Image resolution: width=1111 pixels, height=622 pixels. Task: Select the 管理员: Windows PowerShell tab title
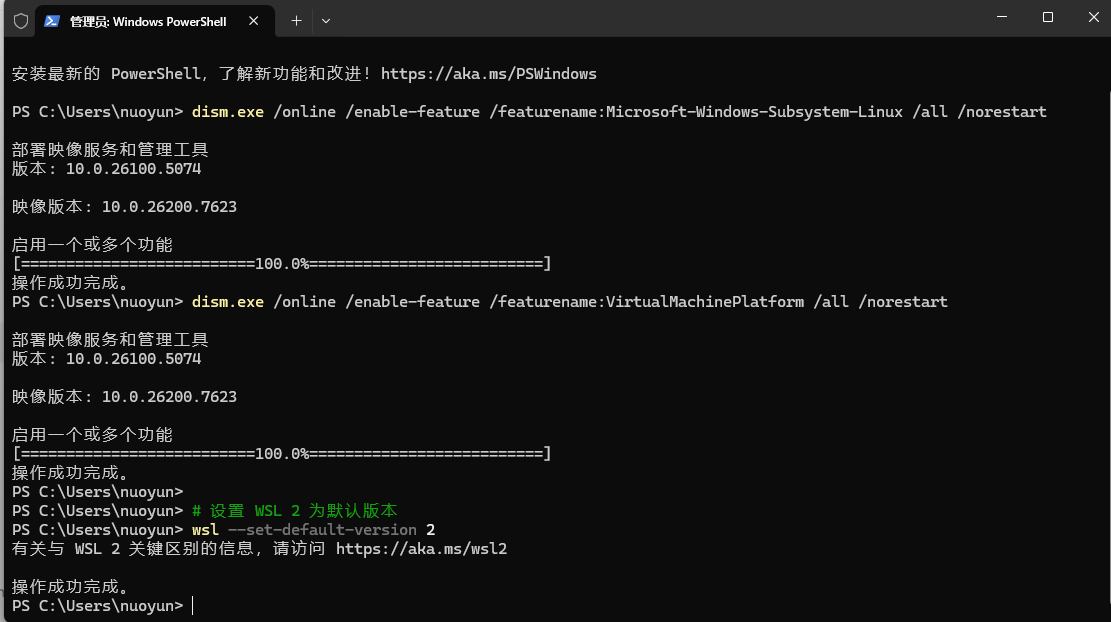148,21
